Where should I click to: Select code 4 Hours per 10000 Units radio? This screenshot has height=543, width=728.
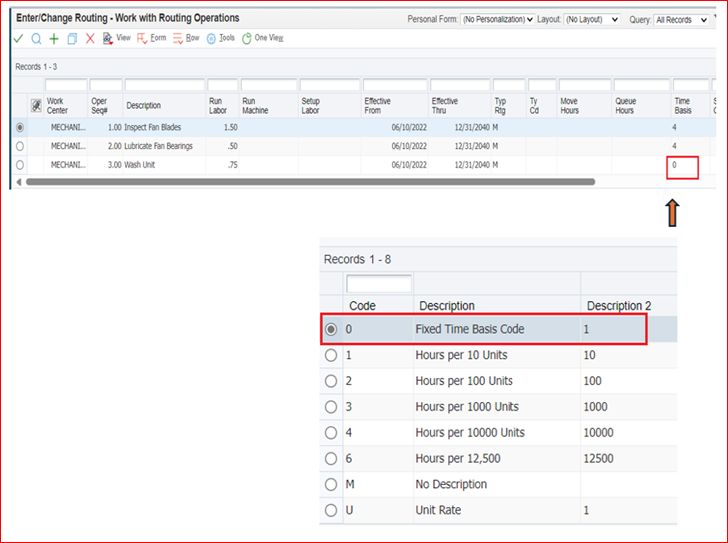coord(331,433)
